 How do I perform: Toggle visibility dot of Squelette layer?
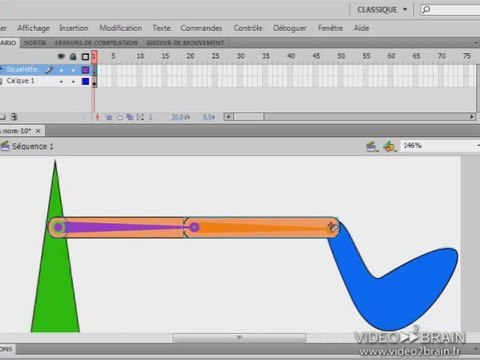[61, 70]
